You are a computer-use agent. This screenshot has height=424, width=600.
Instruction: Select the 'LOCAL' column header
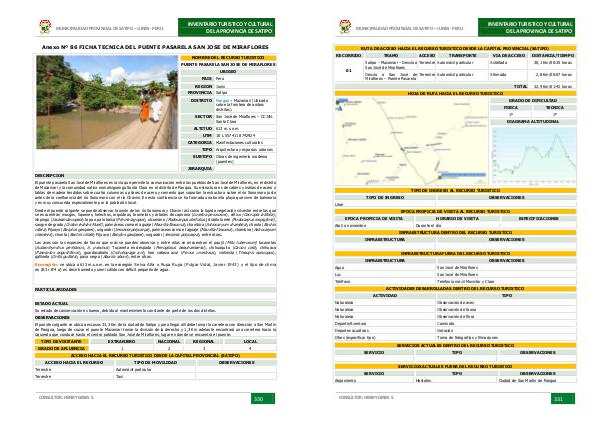(x=251, y=341)
